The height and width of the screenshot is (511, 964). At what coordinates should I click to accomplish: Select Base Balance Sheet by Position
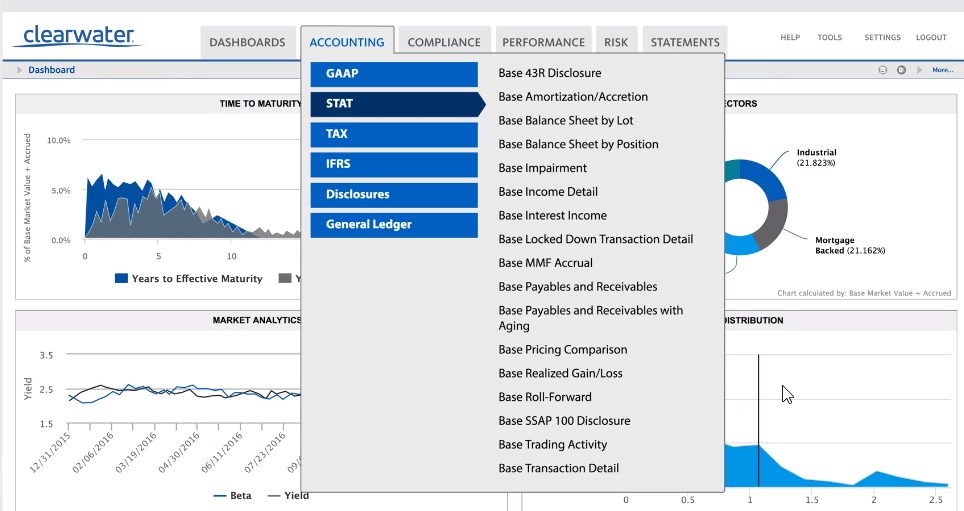point(578,145)
